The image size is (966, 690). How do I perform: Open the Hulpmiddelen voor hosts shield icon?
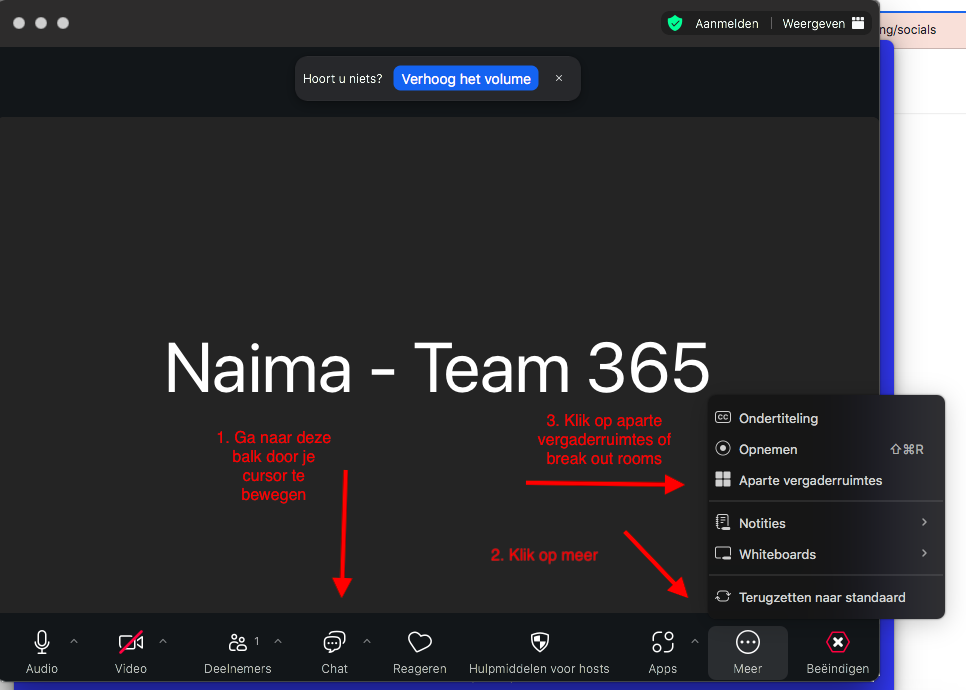click(540, 642)
